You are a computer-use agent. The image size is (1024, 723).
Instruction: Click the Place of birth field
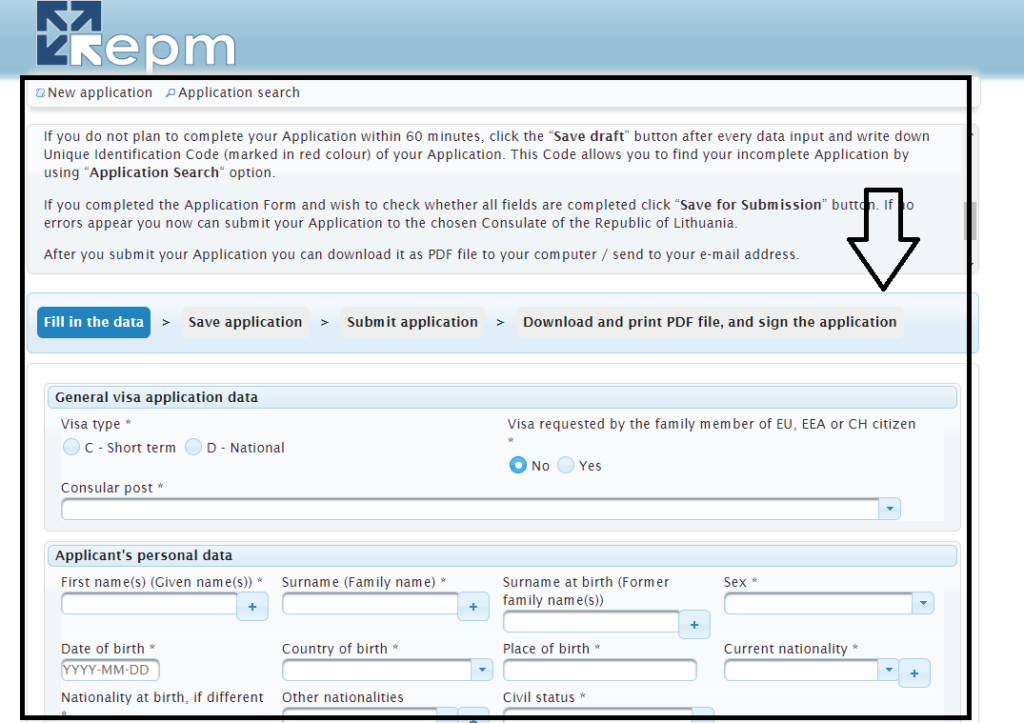[x=600, y=670]
